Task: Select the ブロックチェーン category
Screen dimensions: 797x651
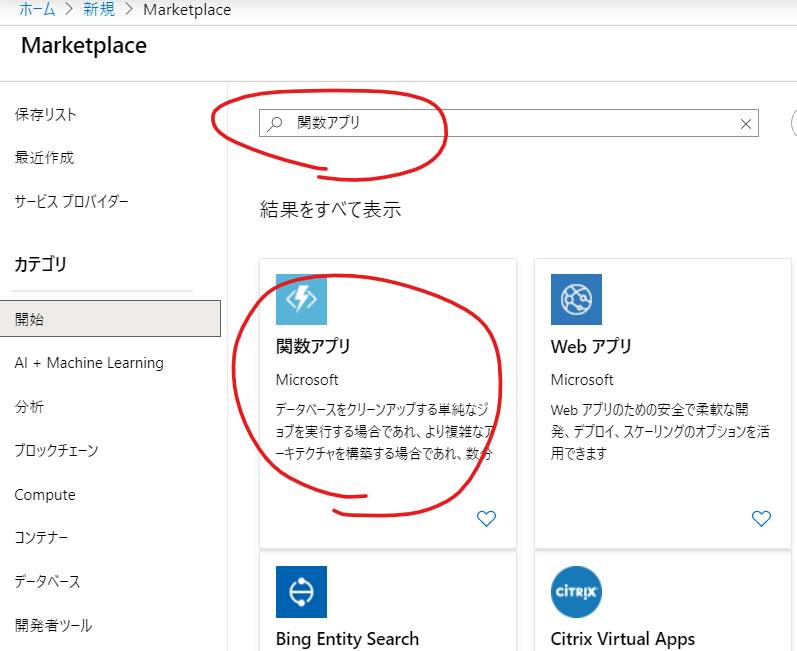Action: pos(56,450)
